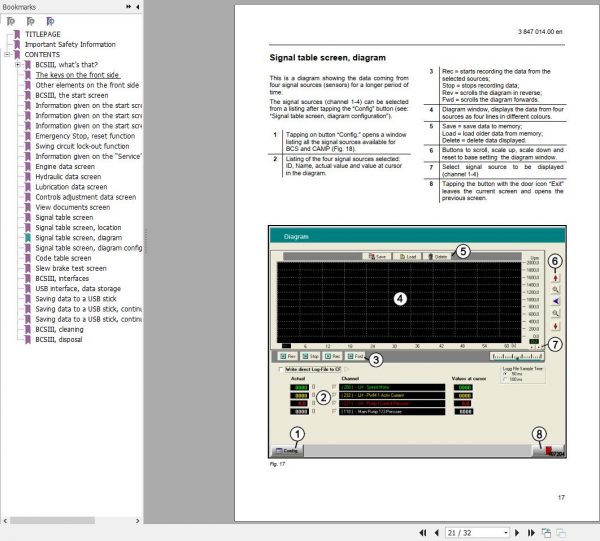Go to the previous page
600x541 pixels.
pos(437,533)
